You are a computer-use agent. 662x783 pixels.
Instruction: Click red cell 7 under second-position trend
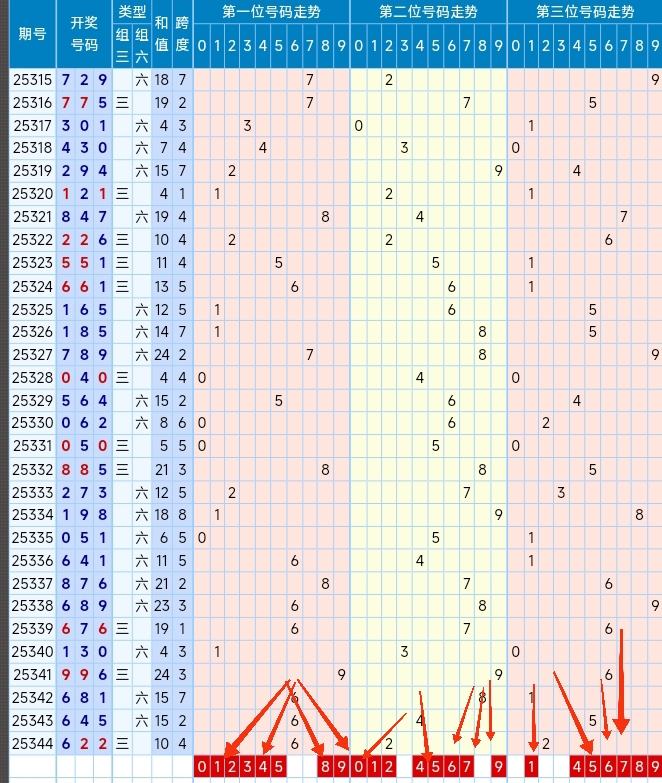466,767
